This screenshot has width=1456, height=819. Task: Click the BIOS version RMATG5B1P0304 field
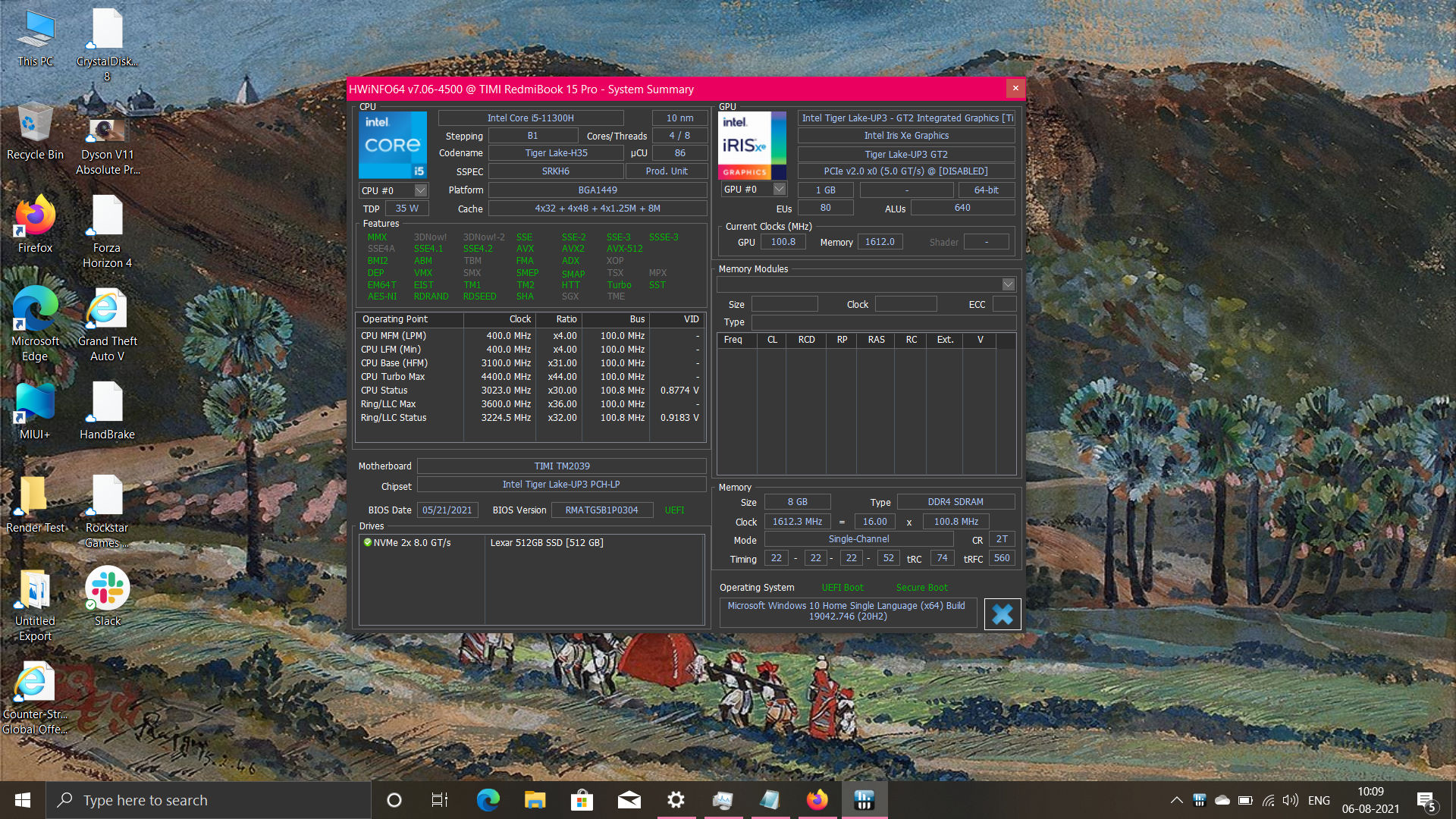tap(601, 510)
